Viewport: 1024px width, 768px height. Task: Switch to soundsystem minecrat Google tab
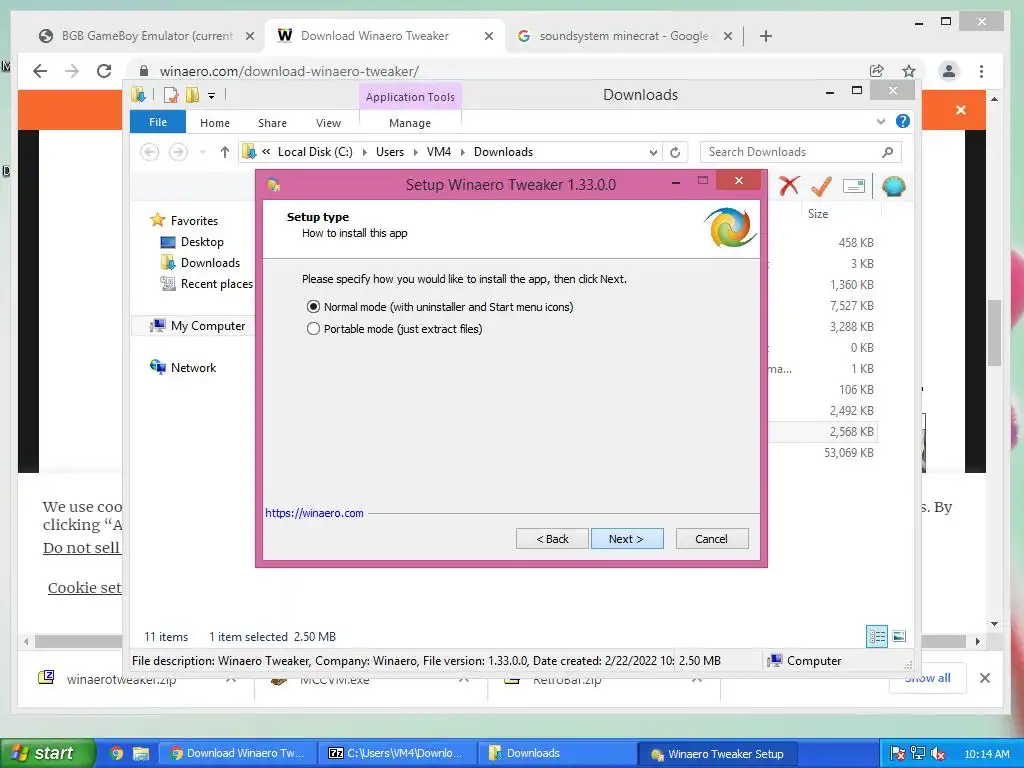(624, 36)
